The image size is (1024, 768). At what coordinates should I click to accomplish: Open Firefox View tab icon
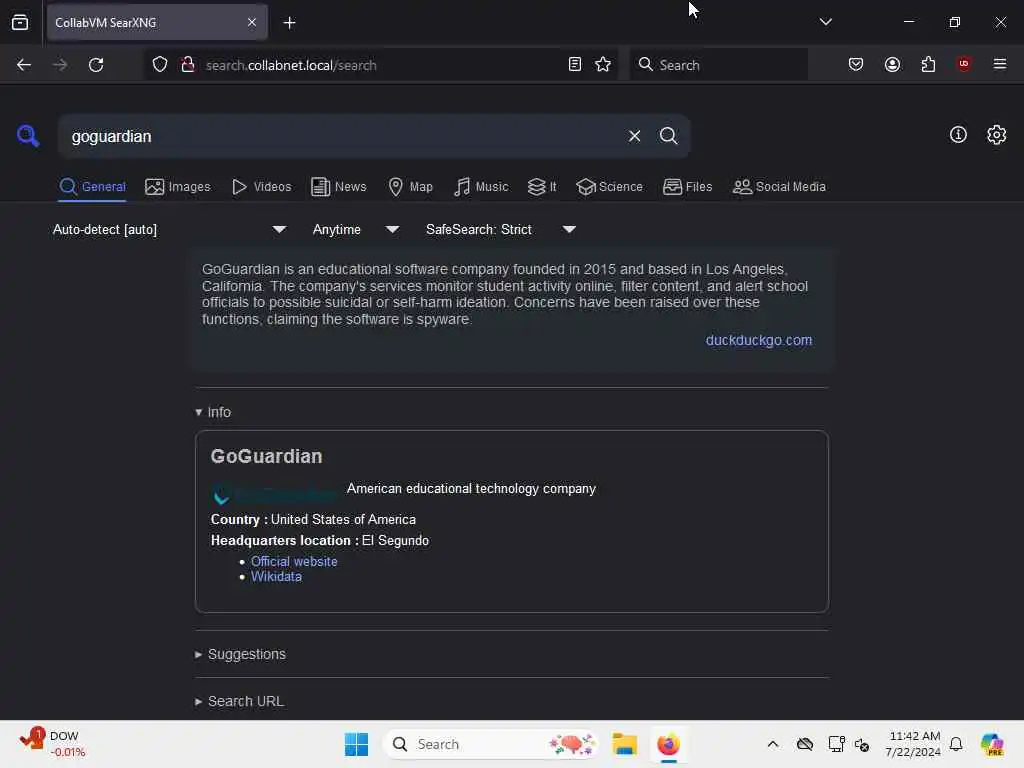(20, 23)
